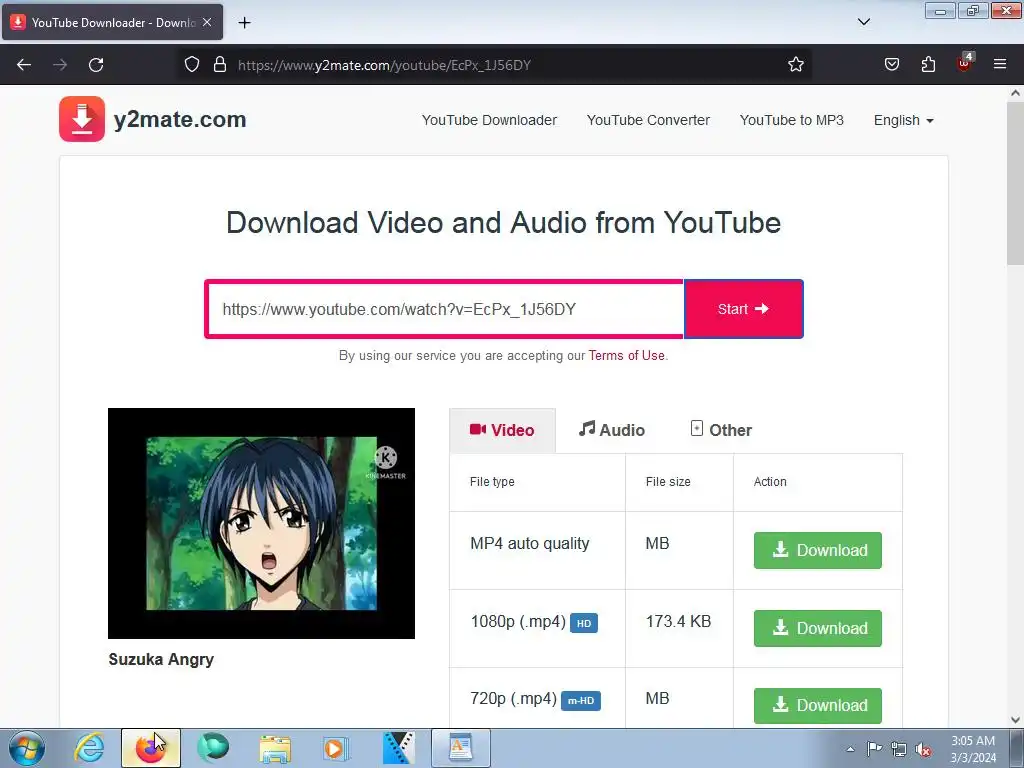This screenshot has height=768, width=1024.
Task: Click the network tray icon
Action: coord(899,749)
